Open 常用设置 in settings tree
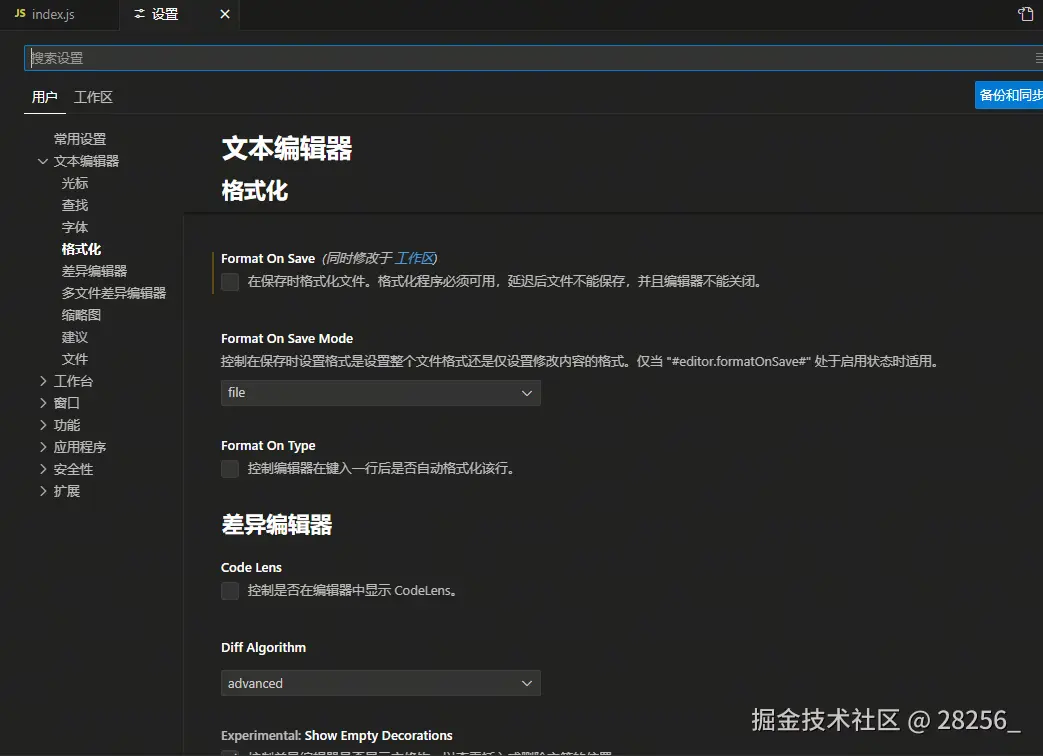Screen dimensions: 1043x756 pyautogui.click(x=80, y=139)
